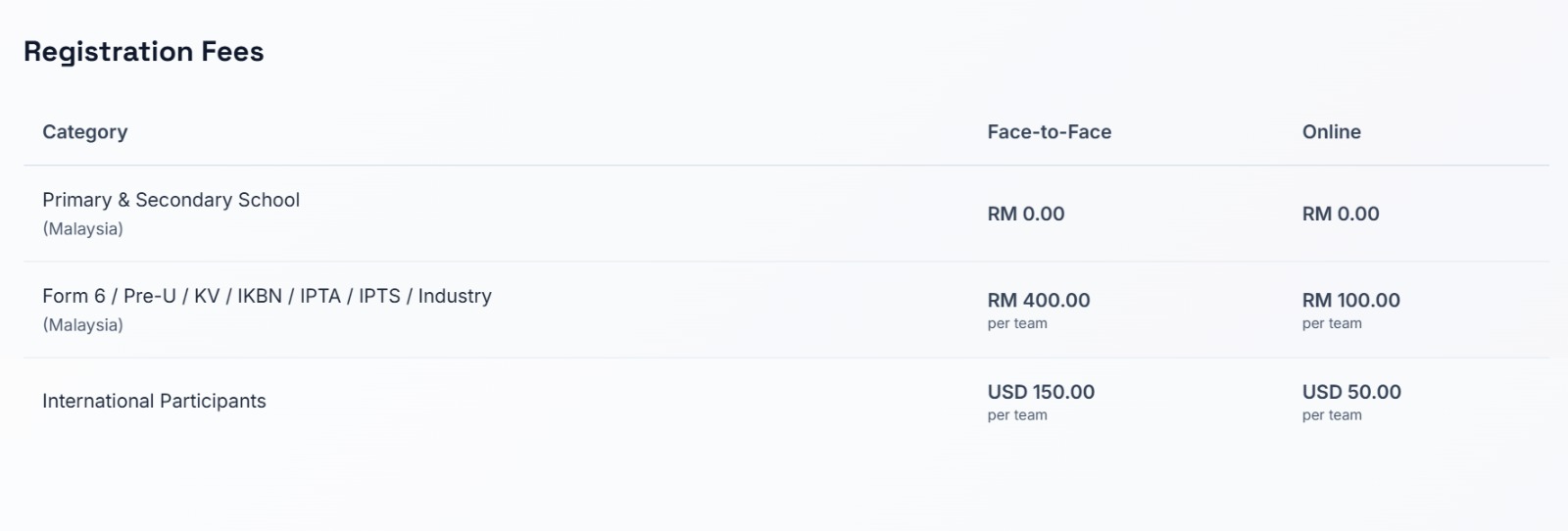Click the Category column header

point(84,131)
